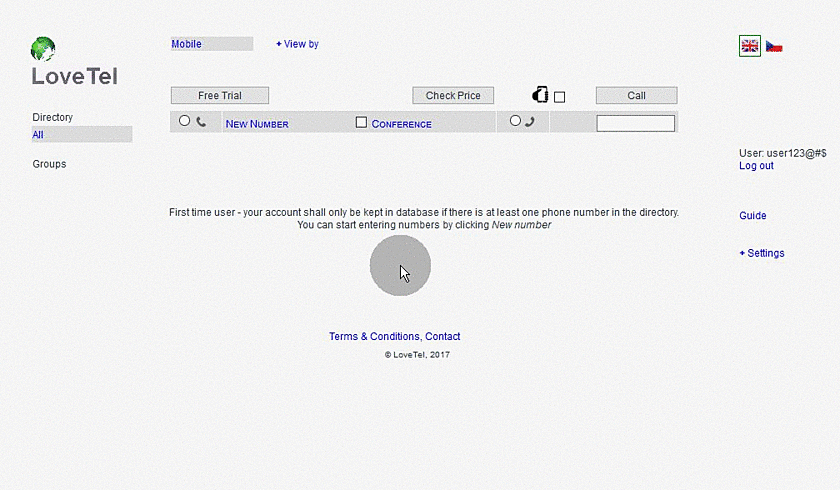Open Groups in the left sidebar
The width and height of the screenshot is (840, 490).
coord(49,164)
